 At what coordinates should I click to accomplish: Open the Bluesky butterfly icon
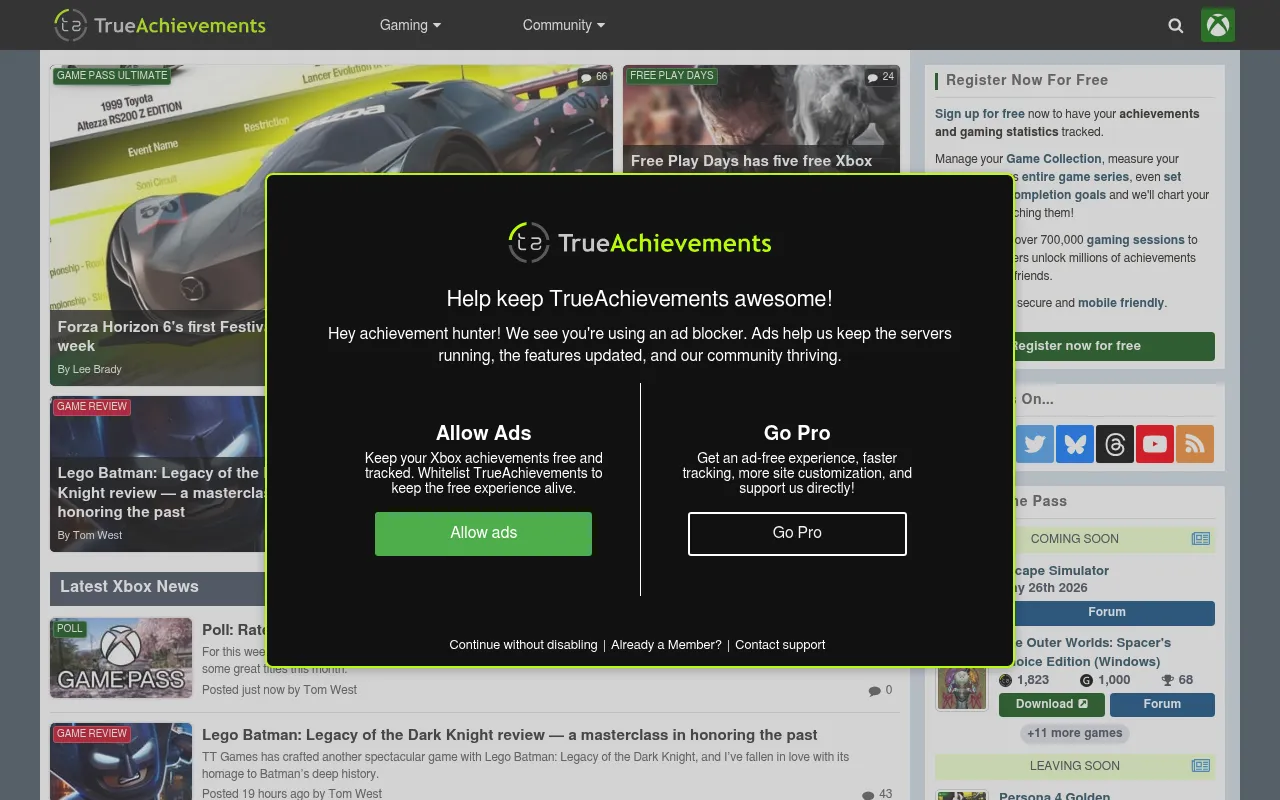[x=1075, y=444]
